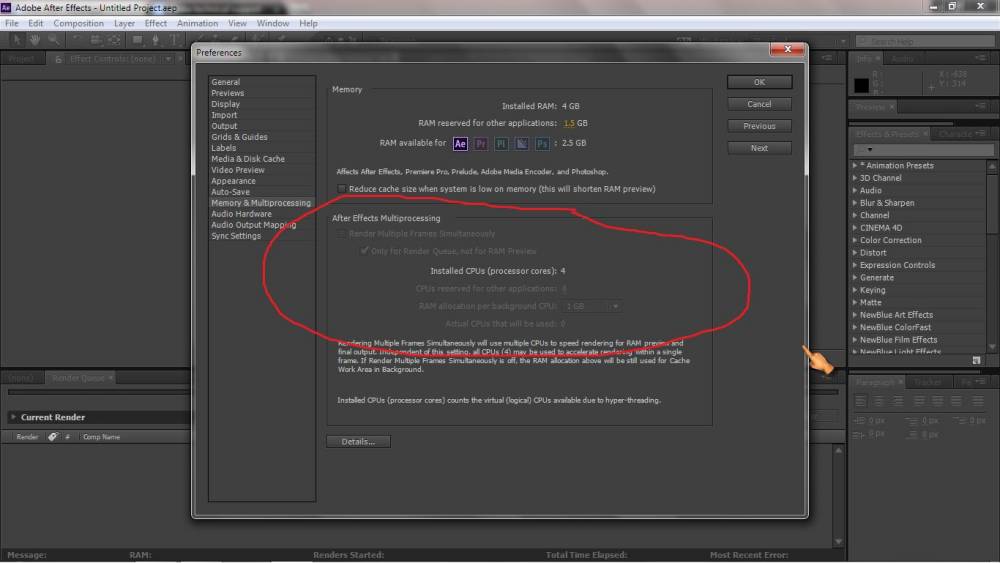This screenshot has width=1000, height=563.
Task: Click the Effects & Presets panel scrollbar
Action: coord(992,255)
